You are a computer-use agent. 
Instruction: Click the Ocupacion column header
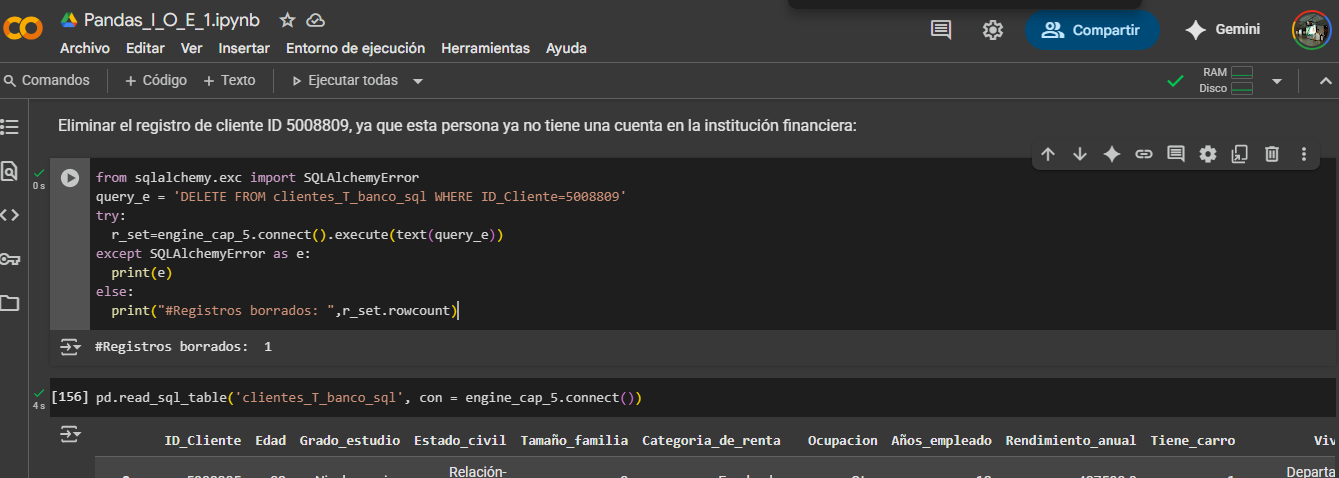click(843, 440)
